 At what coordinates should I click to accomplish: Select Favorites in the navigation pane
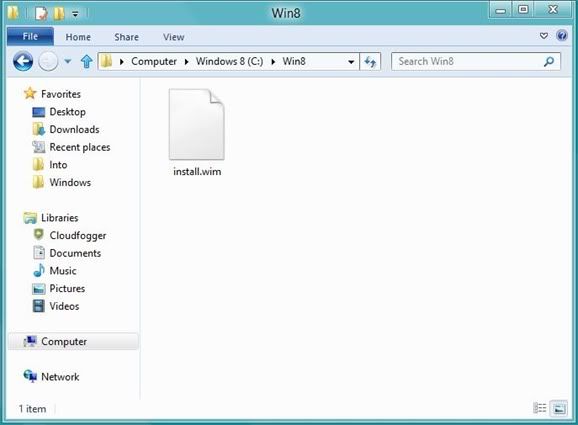60,94
